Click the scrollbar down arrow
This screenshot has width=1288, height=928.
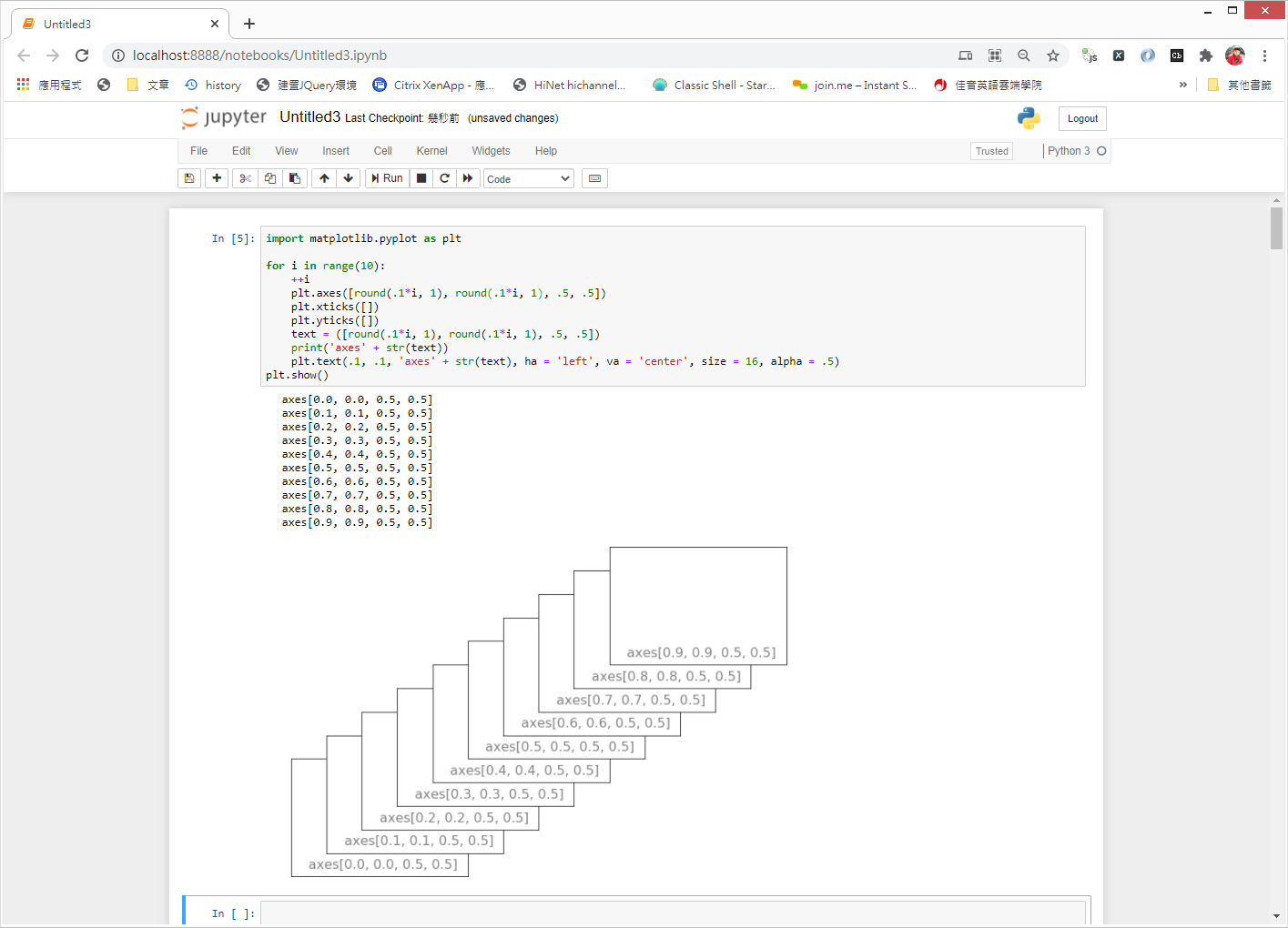(1276, 916)
